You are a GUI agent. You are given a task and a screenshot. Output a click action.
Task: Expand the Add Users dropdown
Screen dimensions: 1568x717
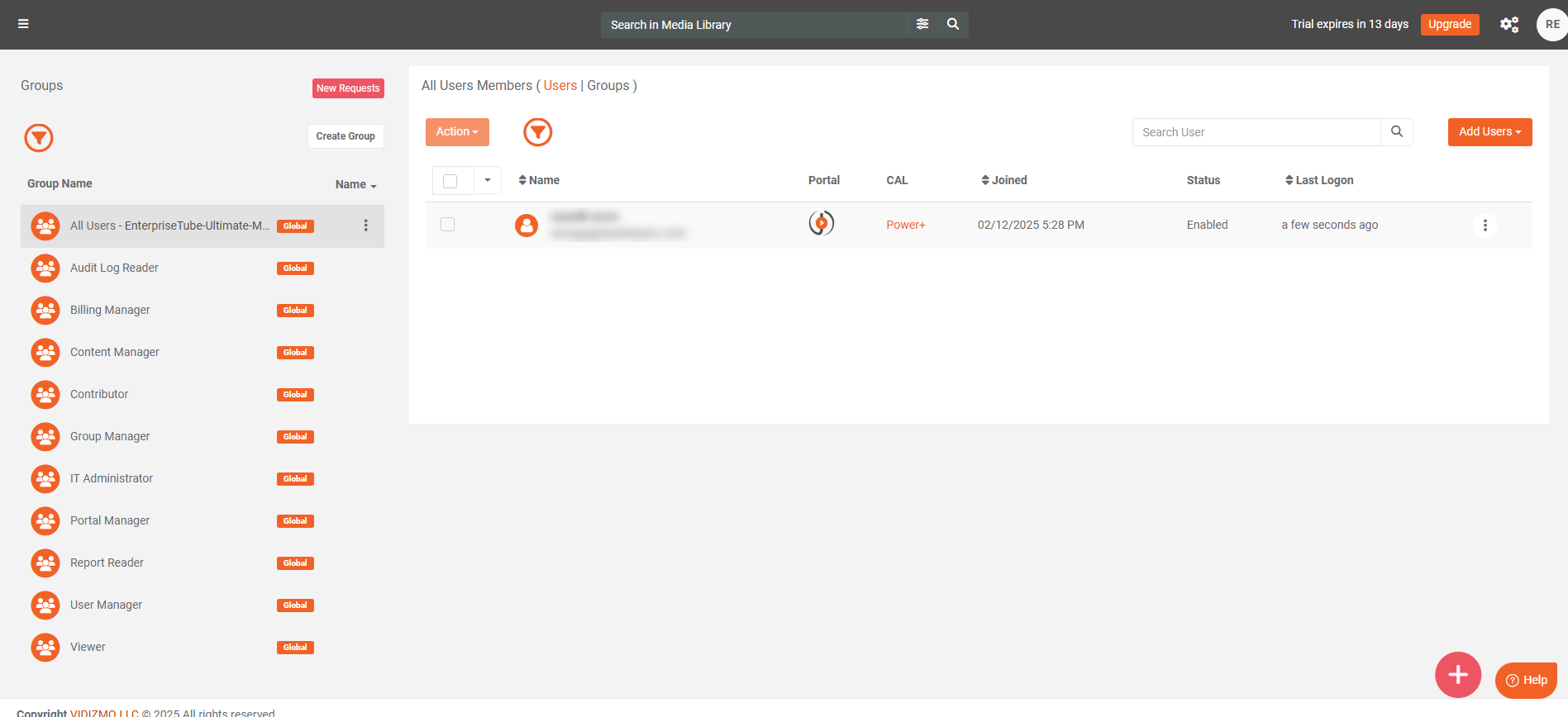1489,132
